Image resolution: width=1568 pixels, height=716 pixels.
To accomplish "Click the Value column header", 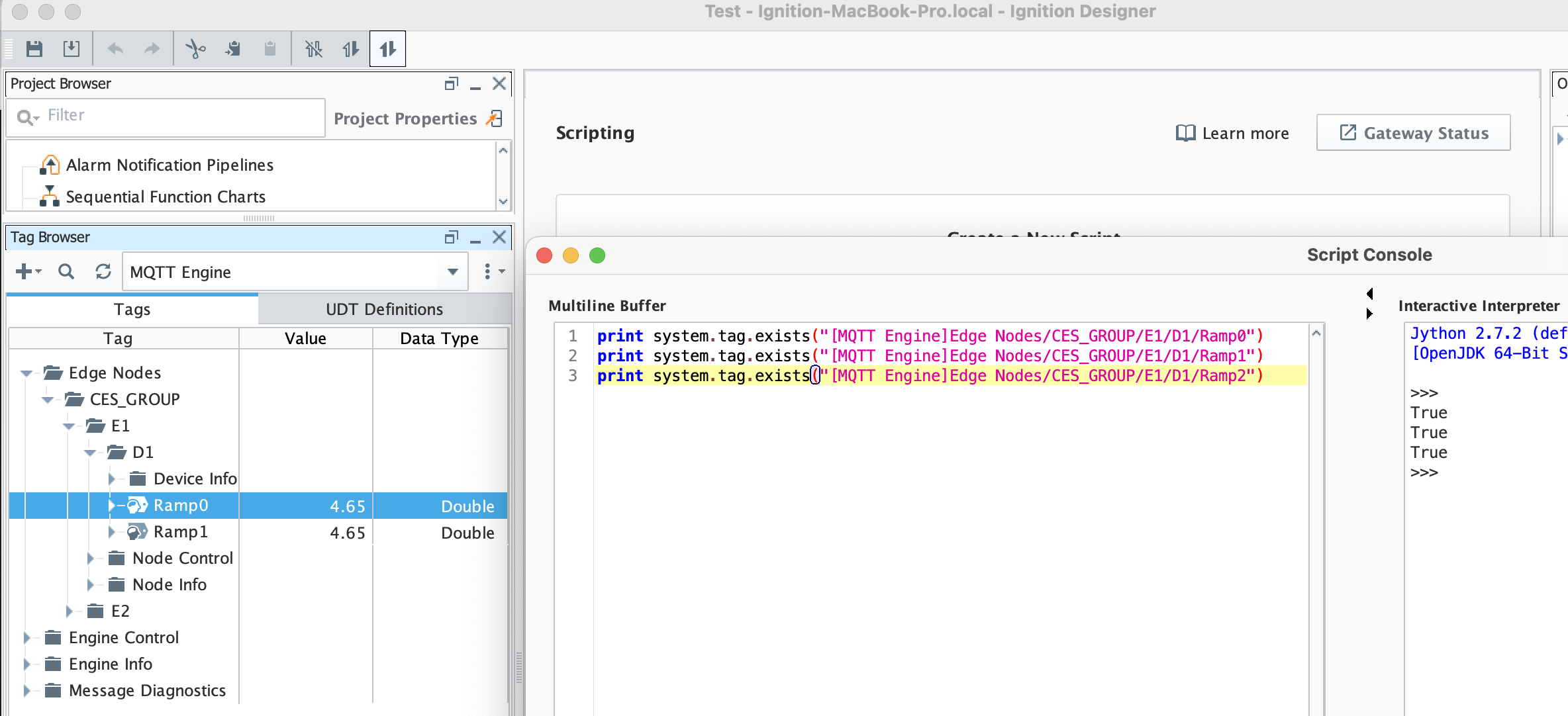I will click(x=306, y=339).
